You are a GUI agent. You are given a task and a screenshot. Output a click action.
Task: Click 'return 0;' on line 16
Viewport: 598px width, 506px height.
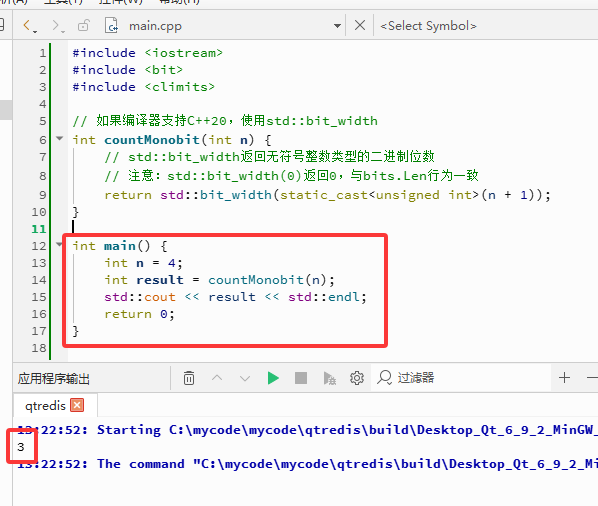point(140,314)
